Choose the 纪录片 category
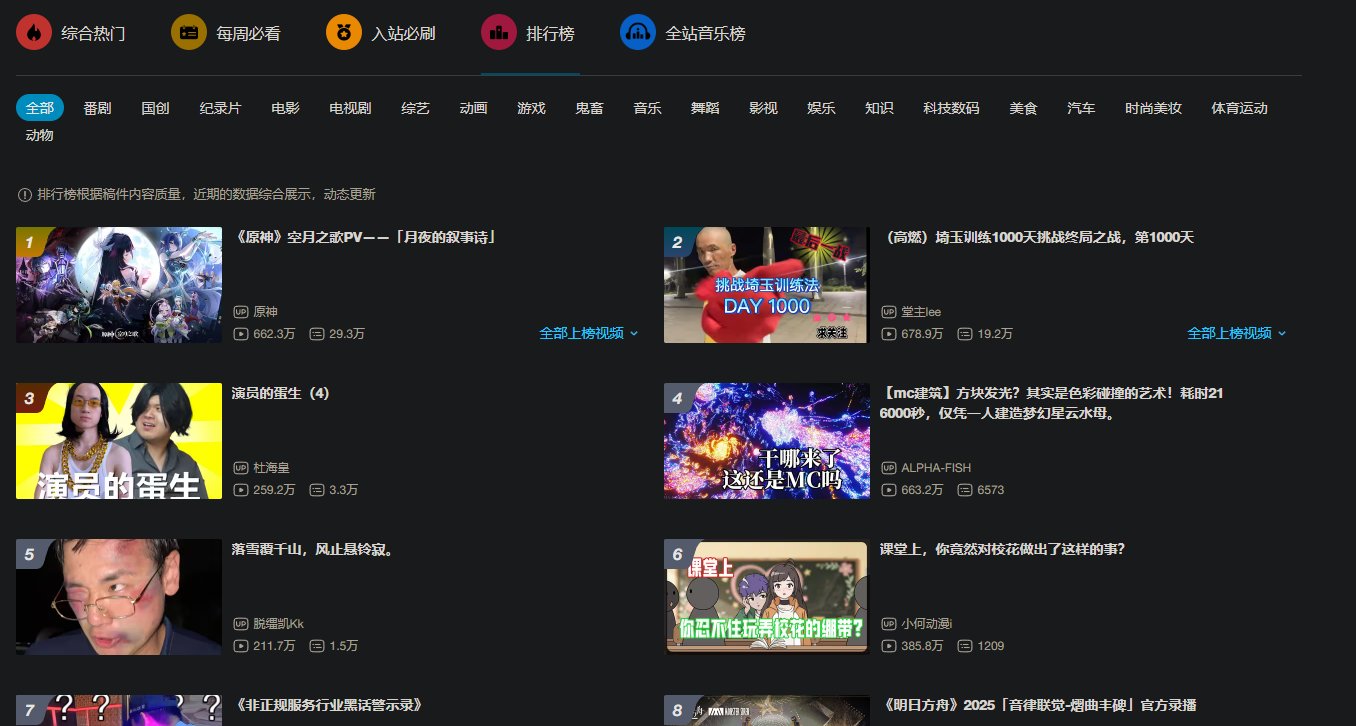This screenshot has height=726, width=1356. (220, 108)
